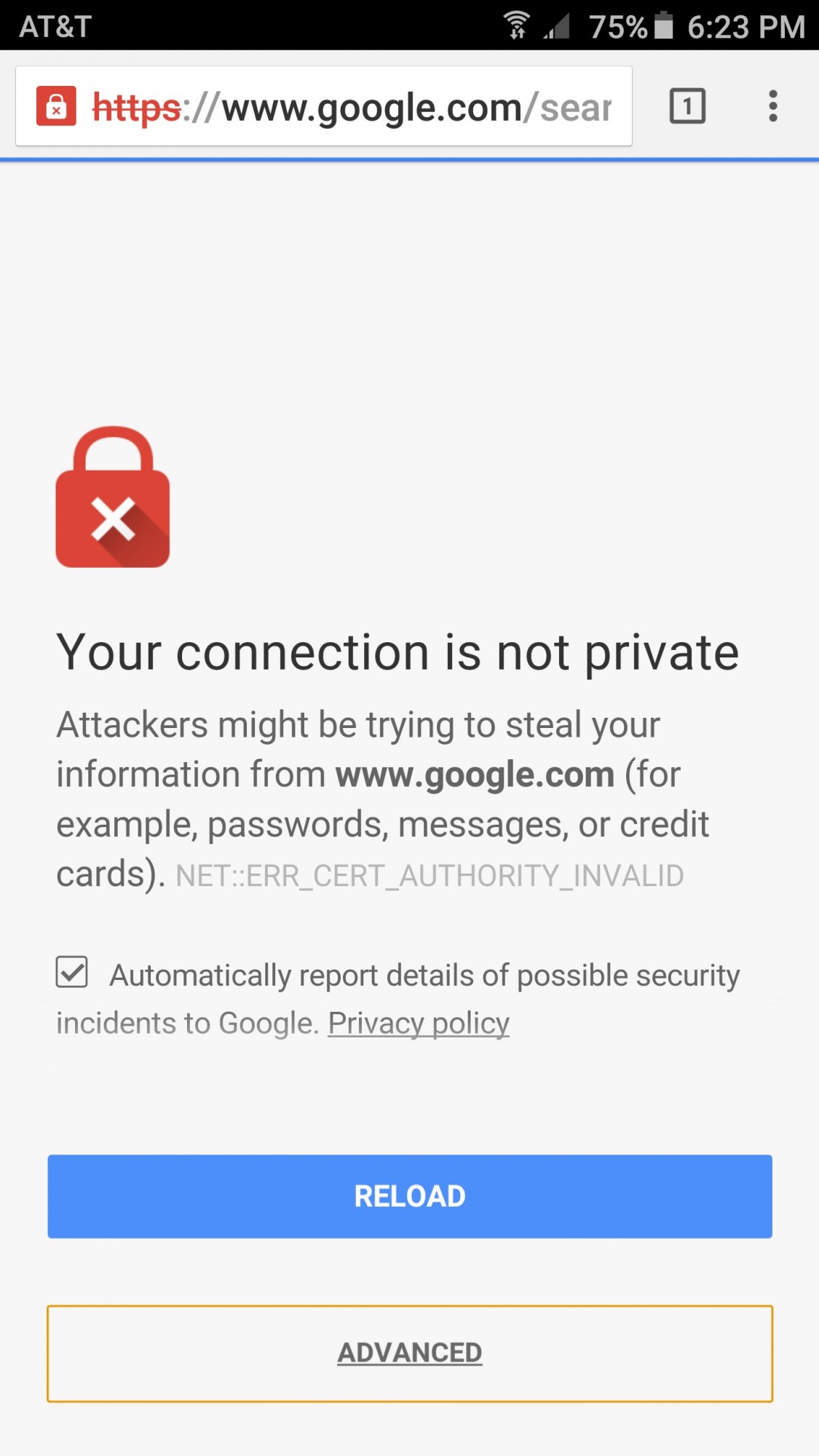
Task: Tap the 'Automatically report details' label text
Action: [x=424, y=976]
